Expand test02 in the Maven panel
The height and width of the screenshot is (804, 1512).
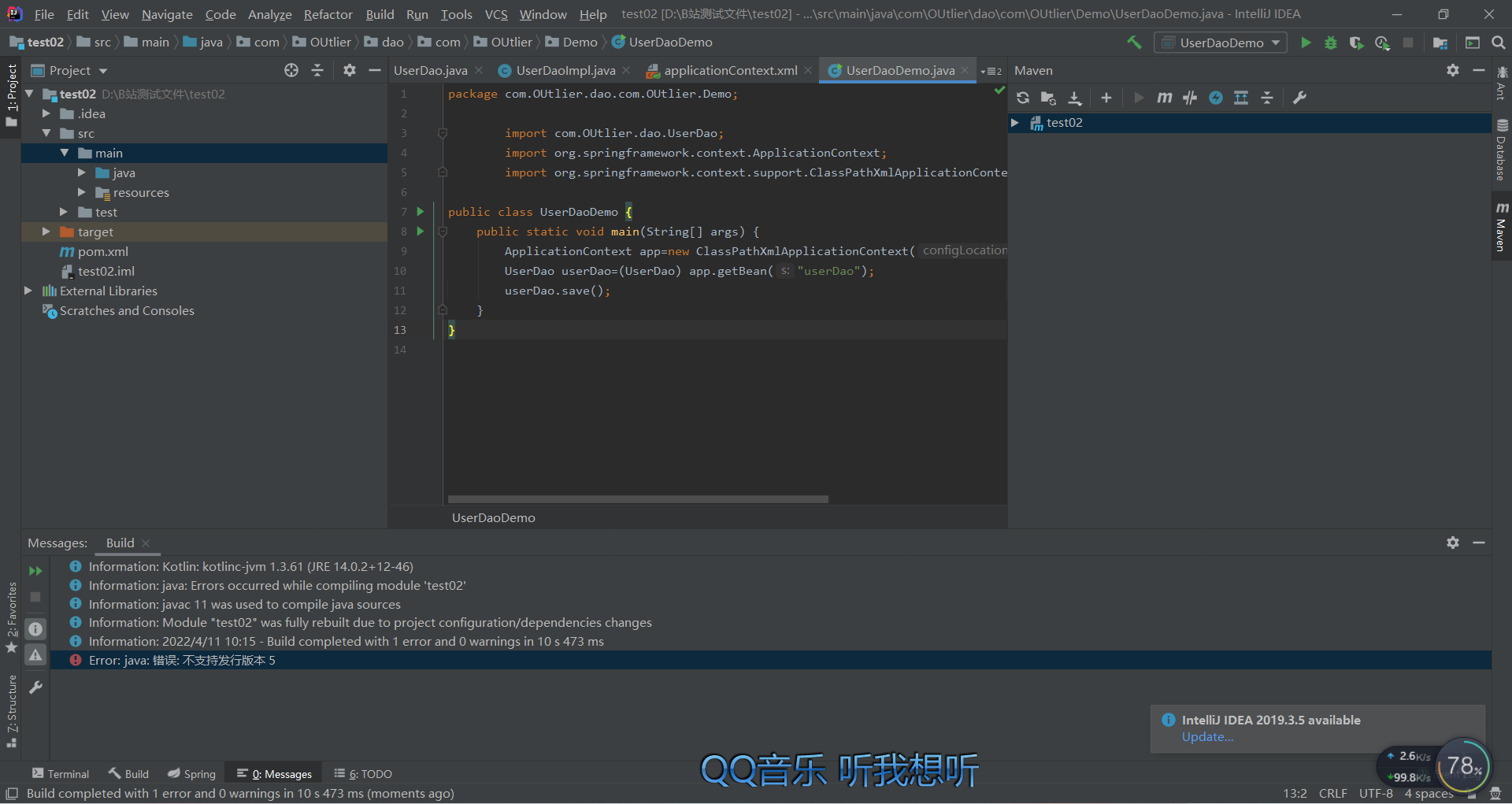click(1015, 123)
